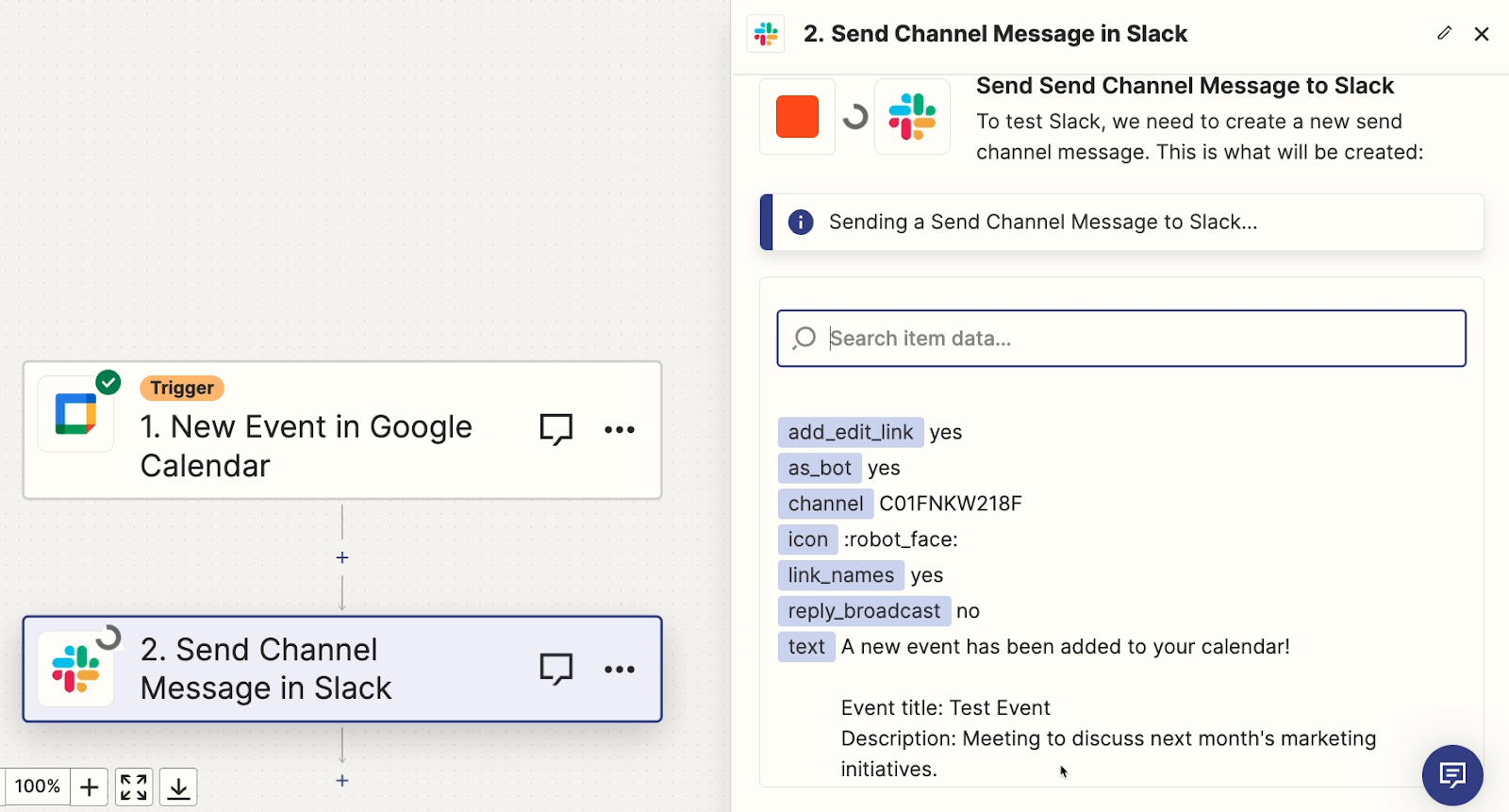Image resolution: width=1509 pixels, height=812 pixels.
Task: Click the download export icon
Action: pos(178,787)
